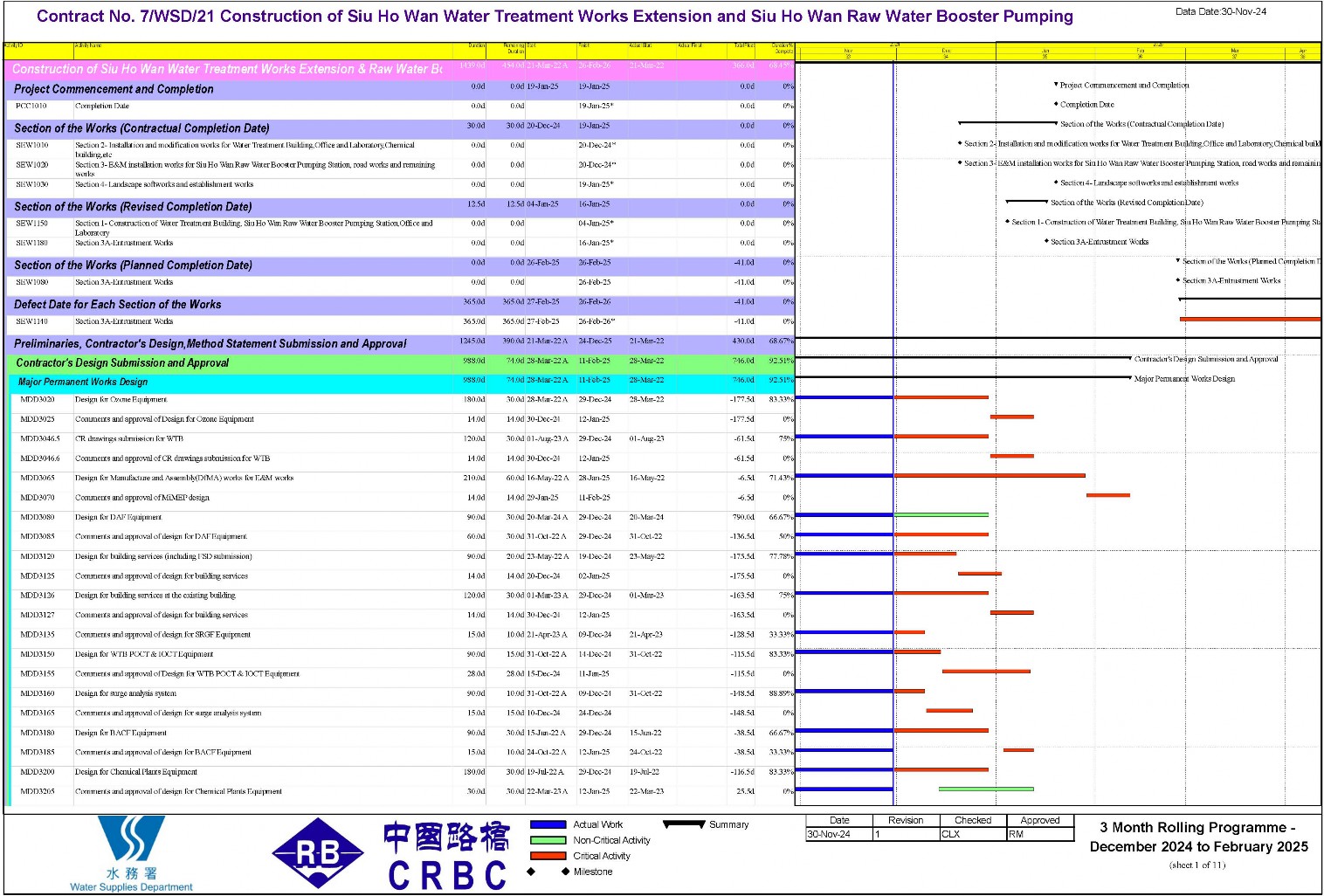Select the blue Actual Work legend swatch
1324x896 pixels.
tap(548, 824)
